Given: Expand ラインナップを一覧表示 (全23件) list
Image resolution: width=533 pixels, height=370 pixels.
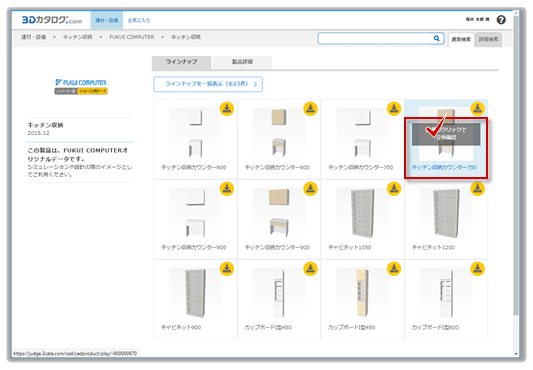Looking at the screenshot, I should (208, 84).
